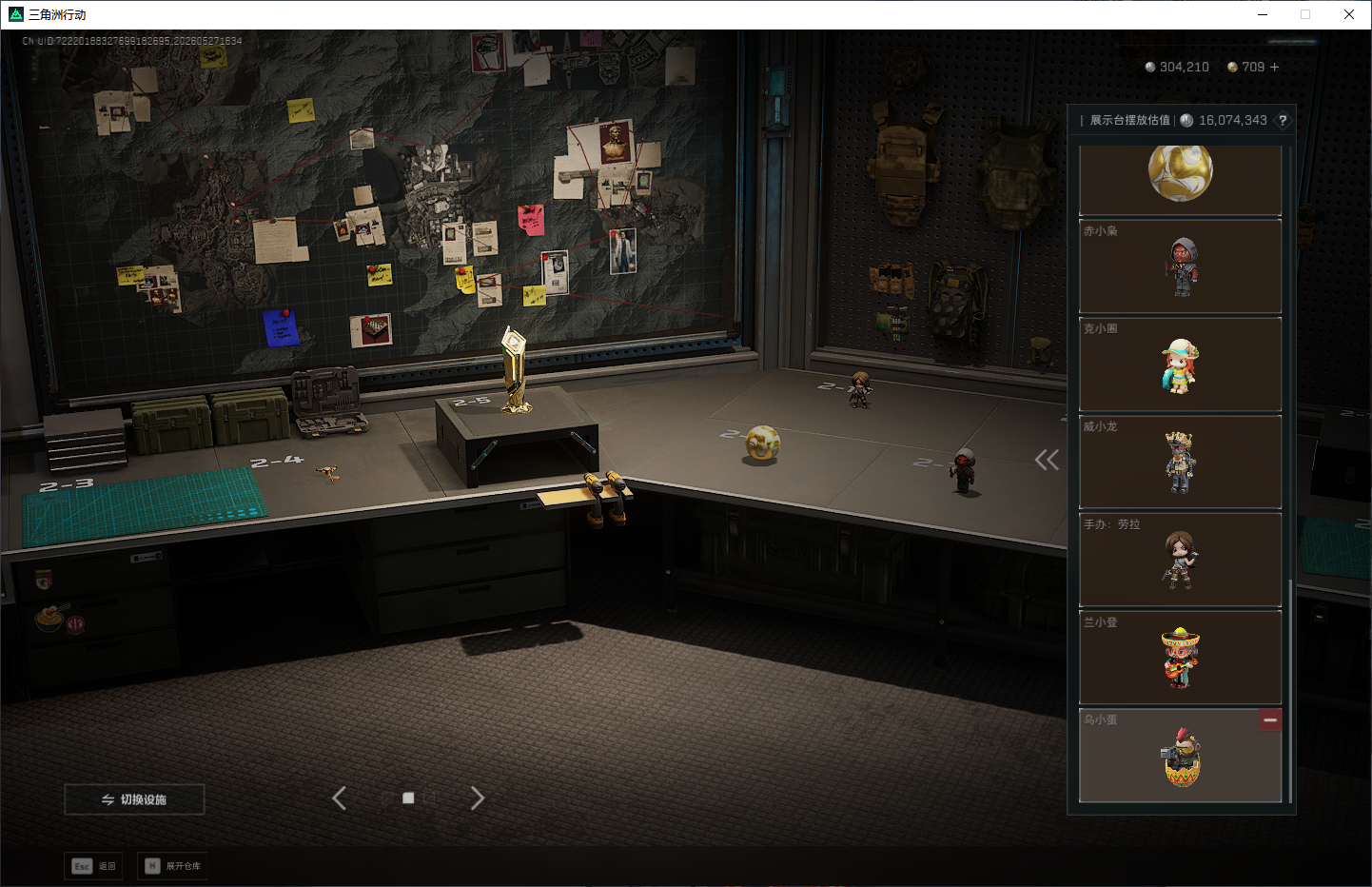The width and height of the screenshot is (1372, 887).
Task: Collapse the side panel with double chevron
Action: click(x=1047, y=460)
